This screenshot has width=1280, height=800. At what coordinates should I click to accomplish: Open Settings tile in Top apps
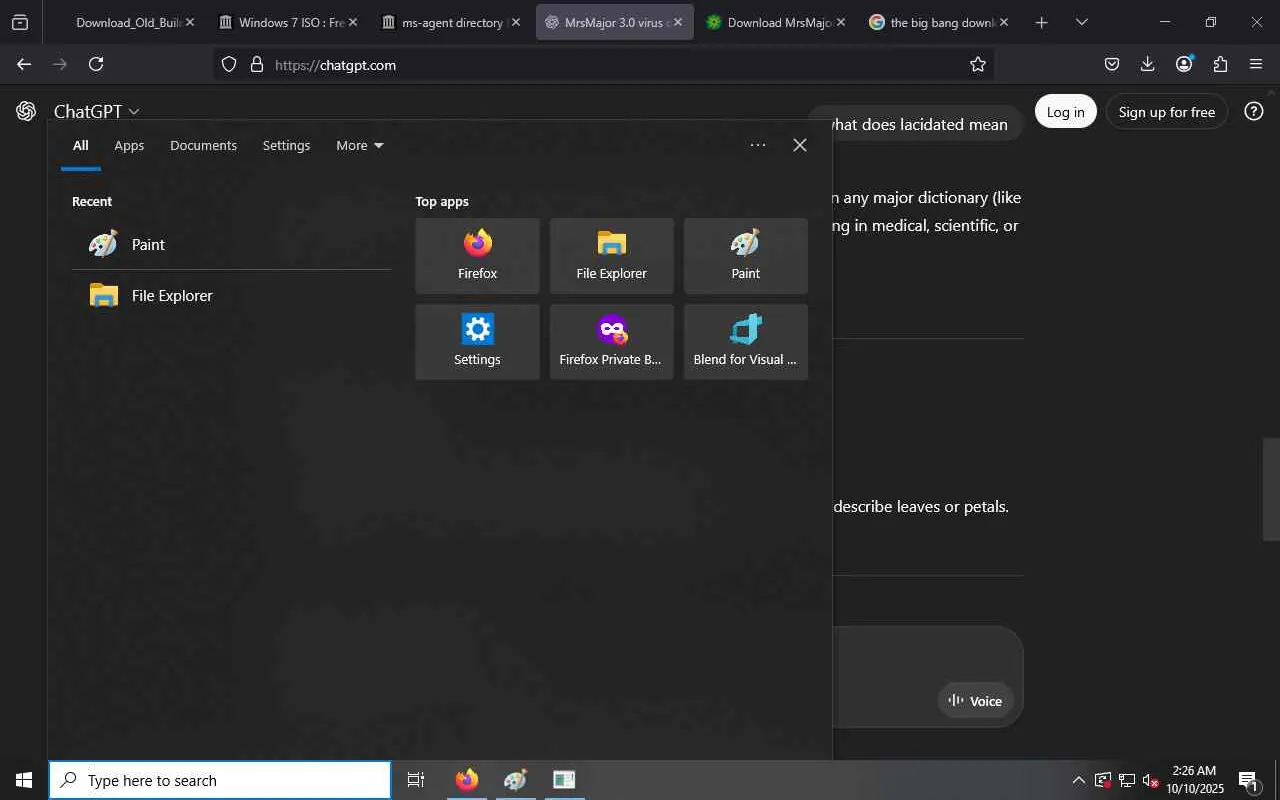[x=477, y=342]
